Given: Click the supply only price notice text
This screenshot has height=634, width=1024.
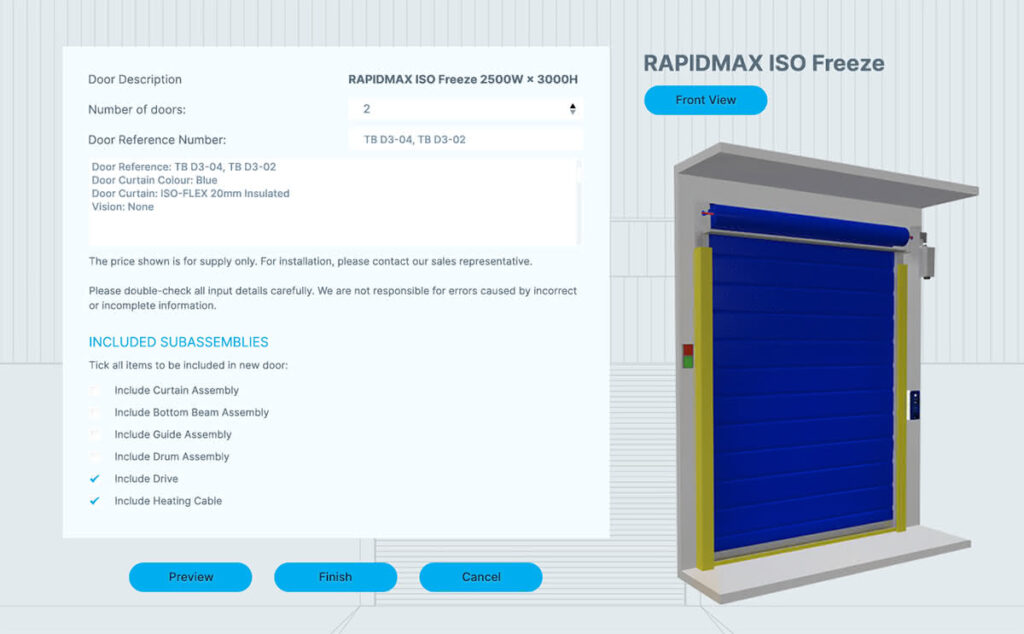Looking at the screenshot, I should tap(310, 261).
